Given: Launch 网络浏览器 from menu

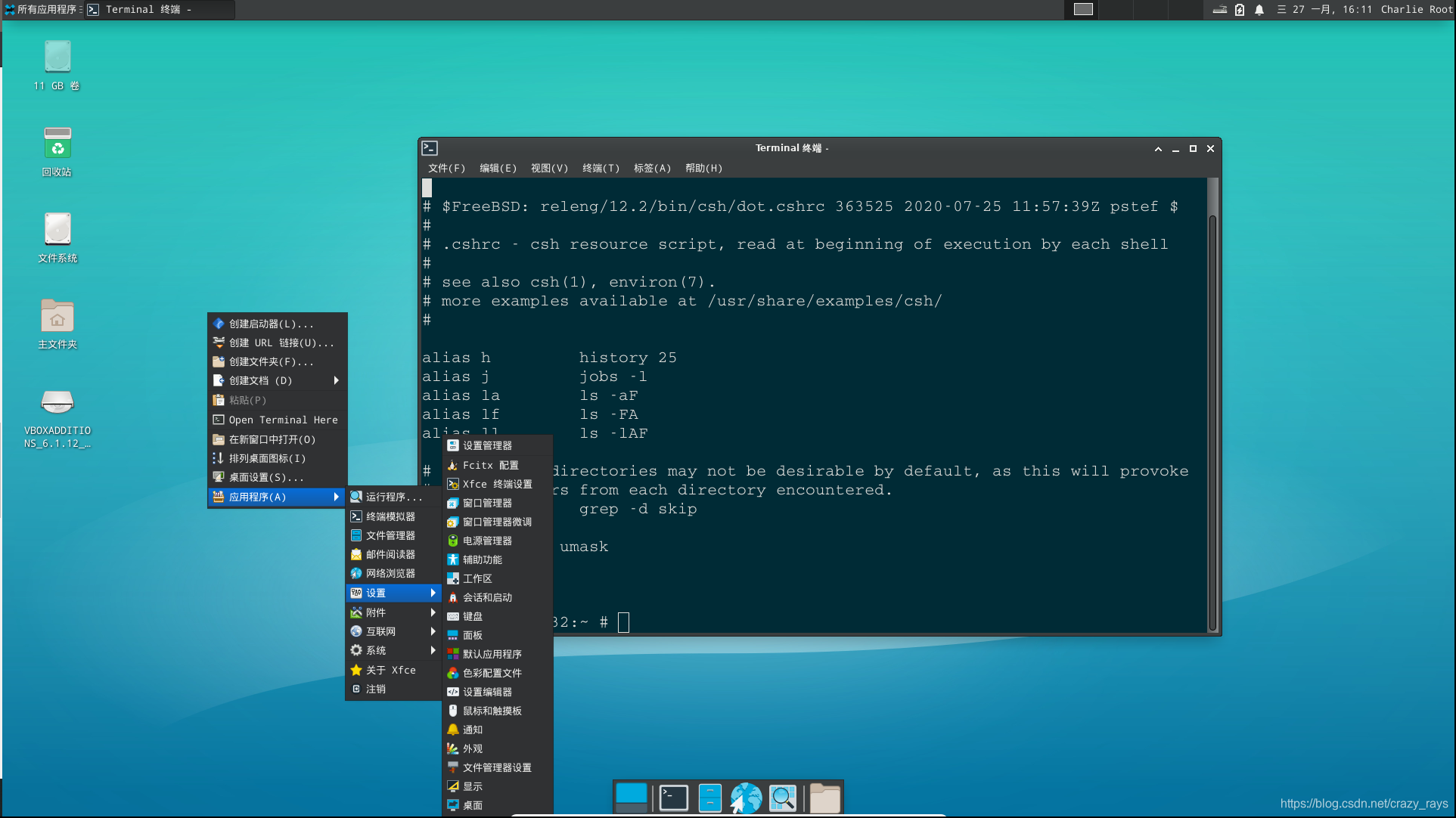Looking at the screenshot, I should pyautogui.click(x=394, y=573).
